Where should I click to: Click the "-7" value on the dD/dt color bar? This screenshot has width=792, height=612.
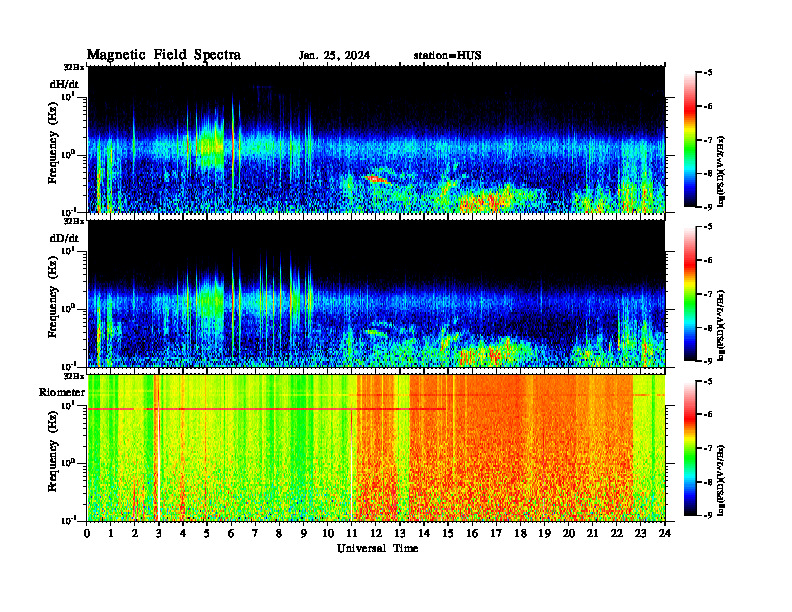(708, 294)
